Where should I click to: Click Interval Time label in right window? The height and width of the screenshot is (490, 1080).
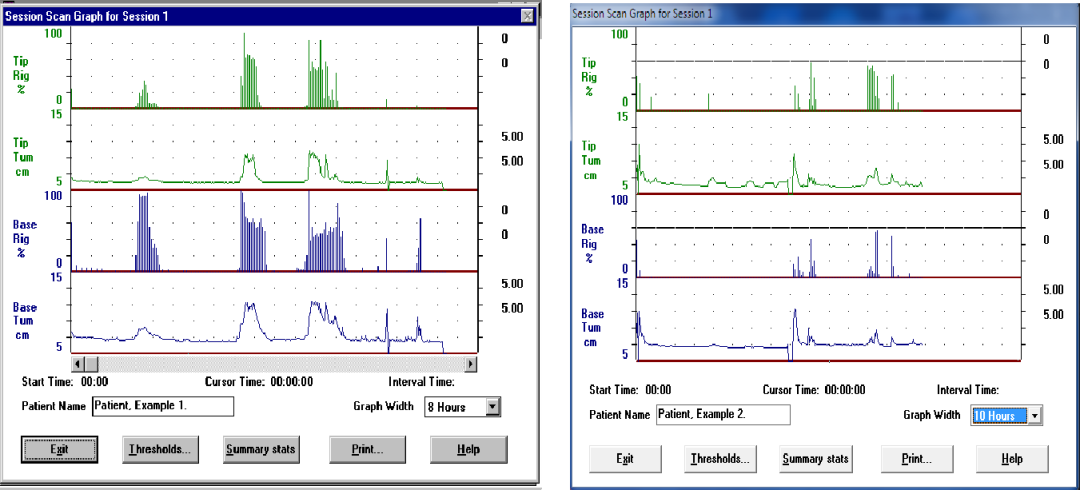(x=968, y=390)
